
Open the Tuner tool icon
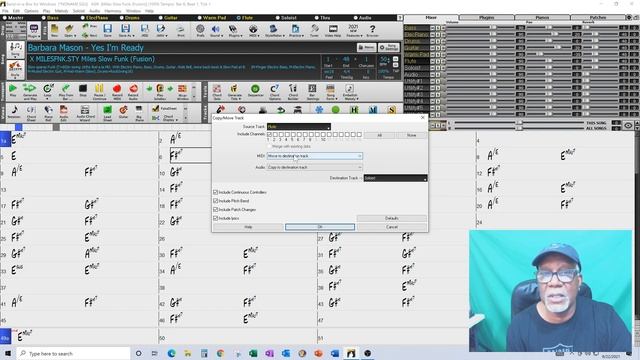point(314,31)
